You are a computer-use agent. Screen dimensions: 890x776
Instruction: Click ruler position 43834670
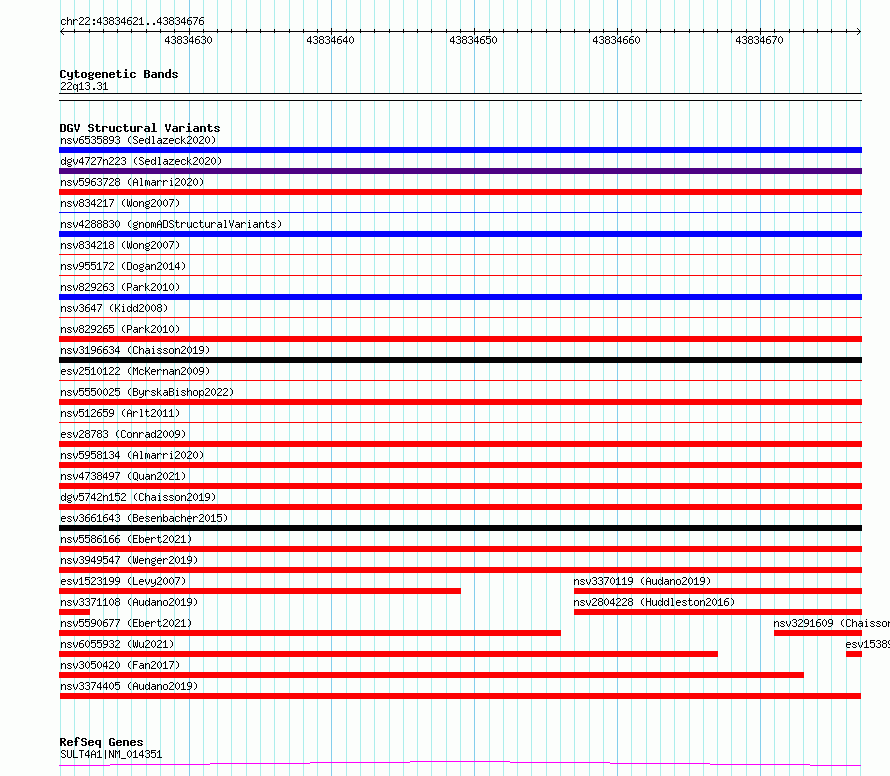point(759,40)
